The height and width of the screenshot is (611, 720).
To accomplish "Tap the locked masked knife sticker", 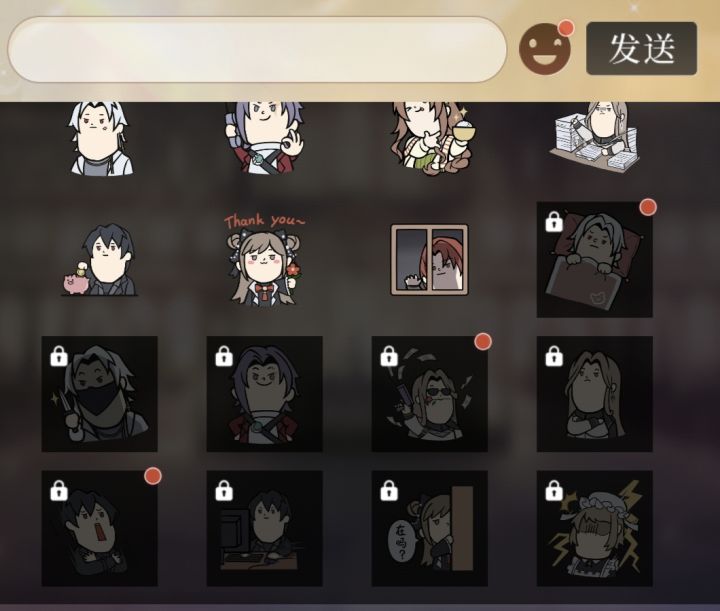I will [x=100, y=394].
